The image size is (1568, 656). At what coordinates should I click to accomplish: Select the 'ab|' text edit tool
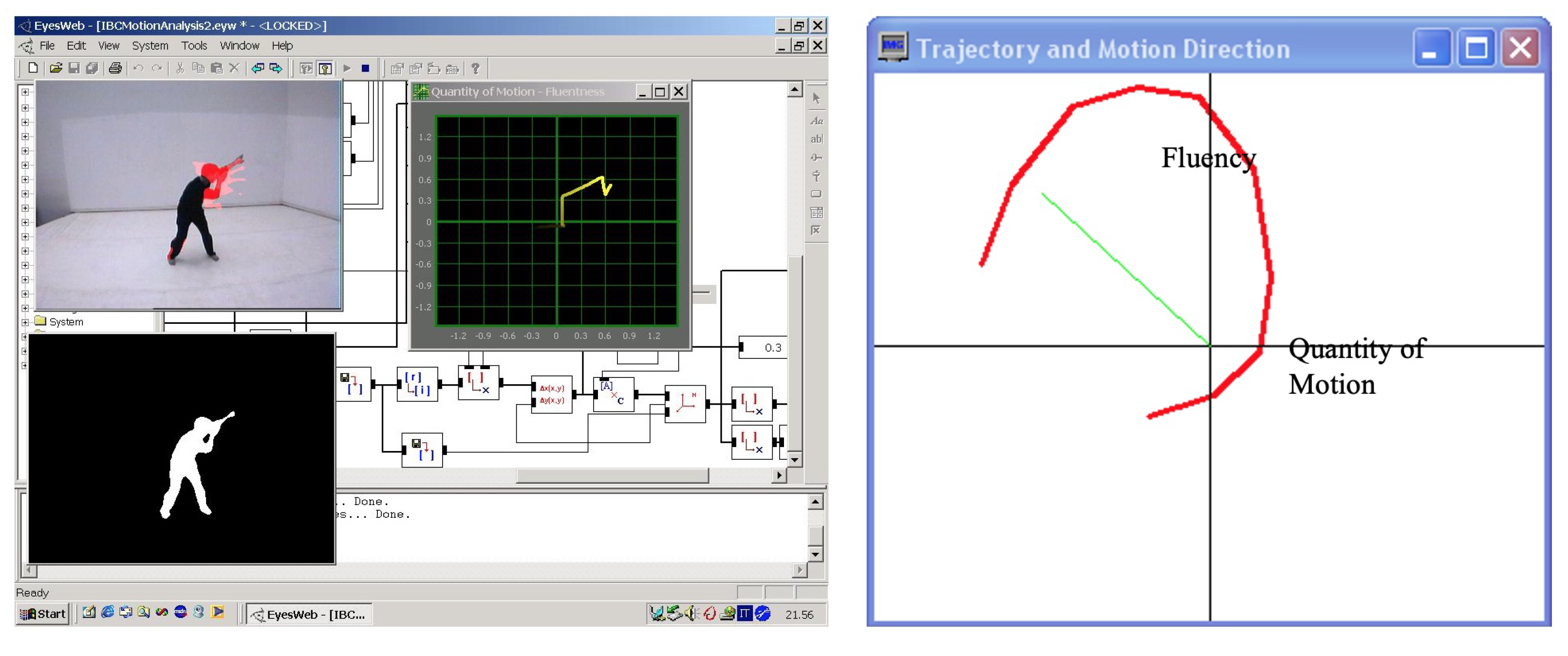816,139
